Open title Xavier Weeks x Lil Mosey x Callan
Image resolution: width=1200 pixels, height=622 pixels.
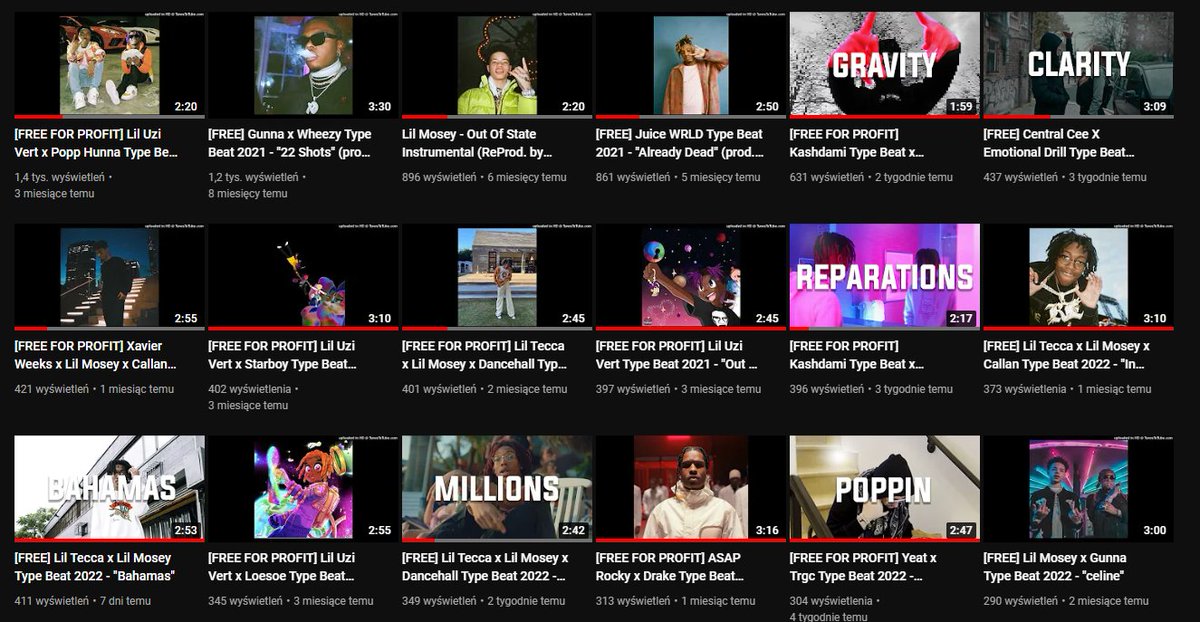[x=95, y=355]
